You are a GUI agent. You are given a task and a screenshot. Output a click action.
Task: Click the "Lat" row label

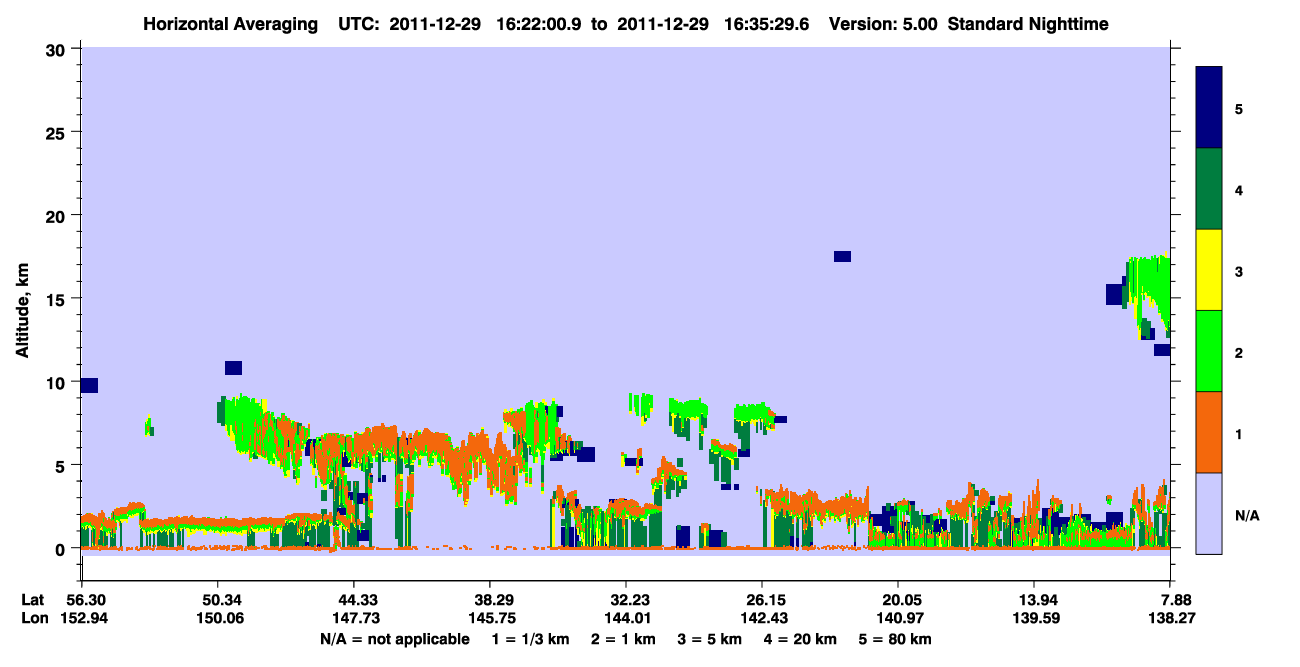[32, 600]
